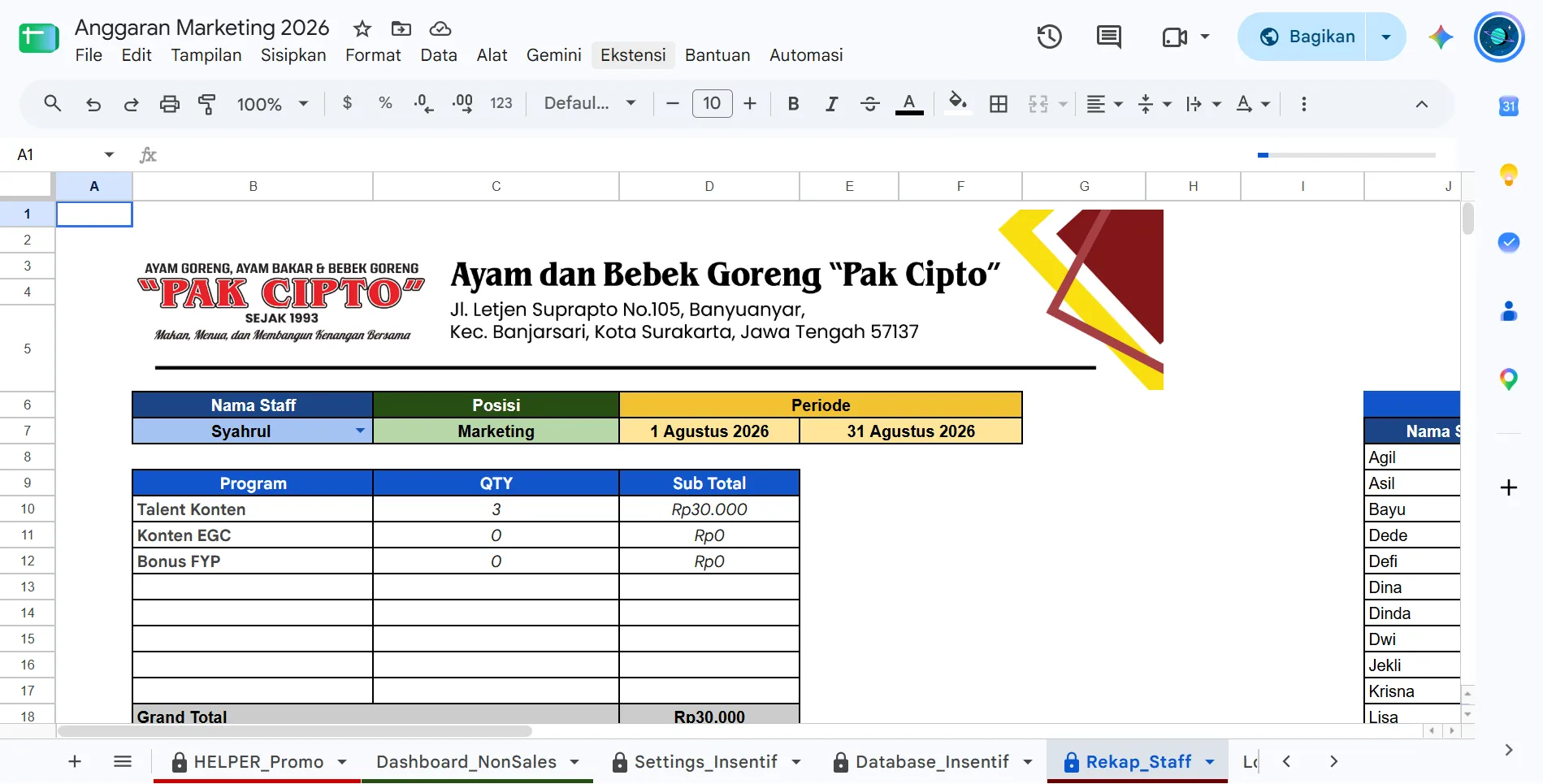Open the Format menu
Viewport: 1543px width, 784px height.
click(373, 55)
